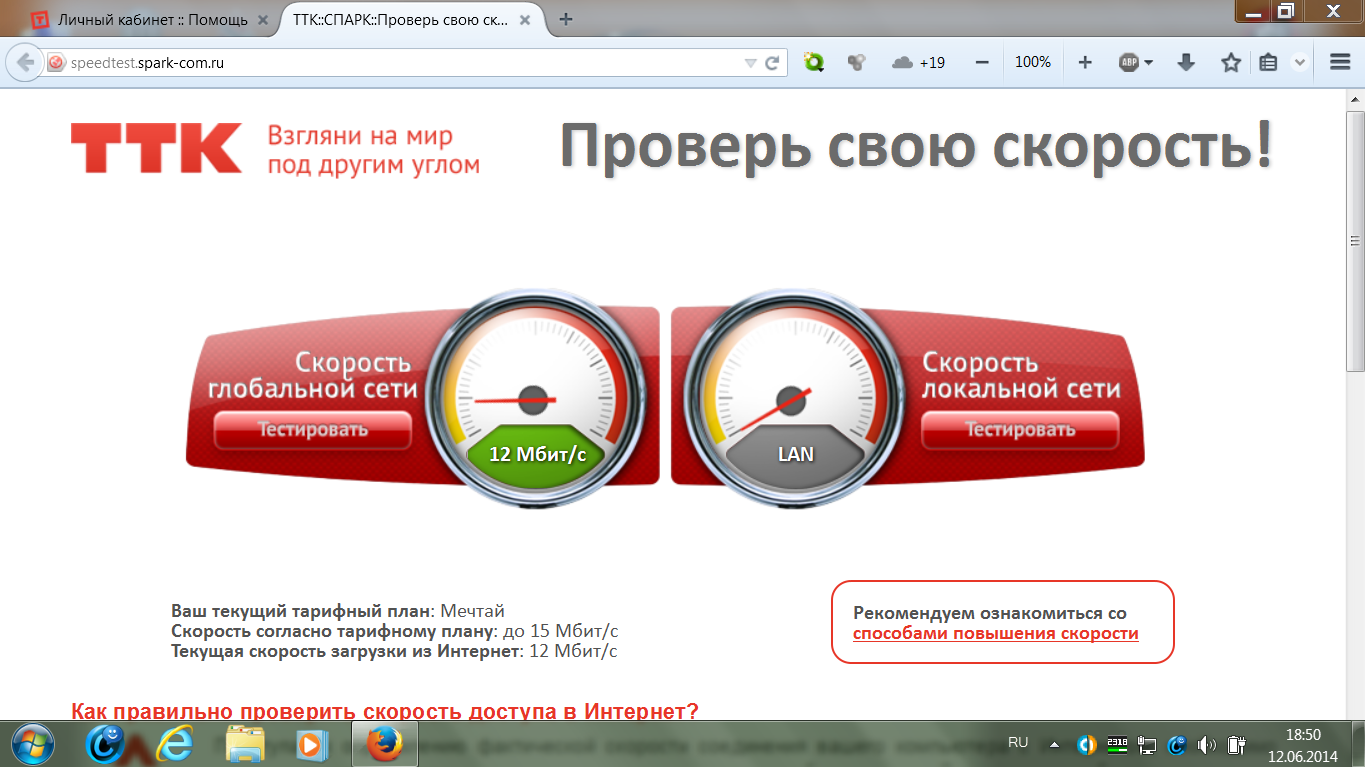The width and height of the screenshot is (1365, 767).
Task: Click the ТТК logo
Action: coord(156,148)
